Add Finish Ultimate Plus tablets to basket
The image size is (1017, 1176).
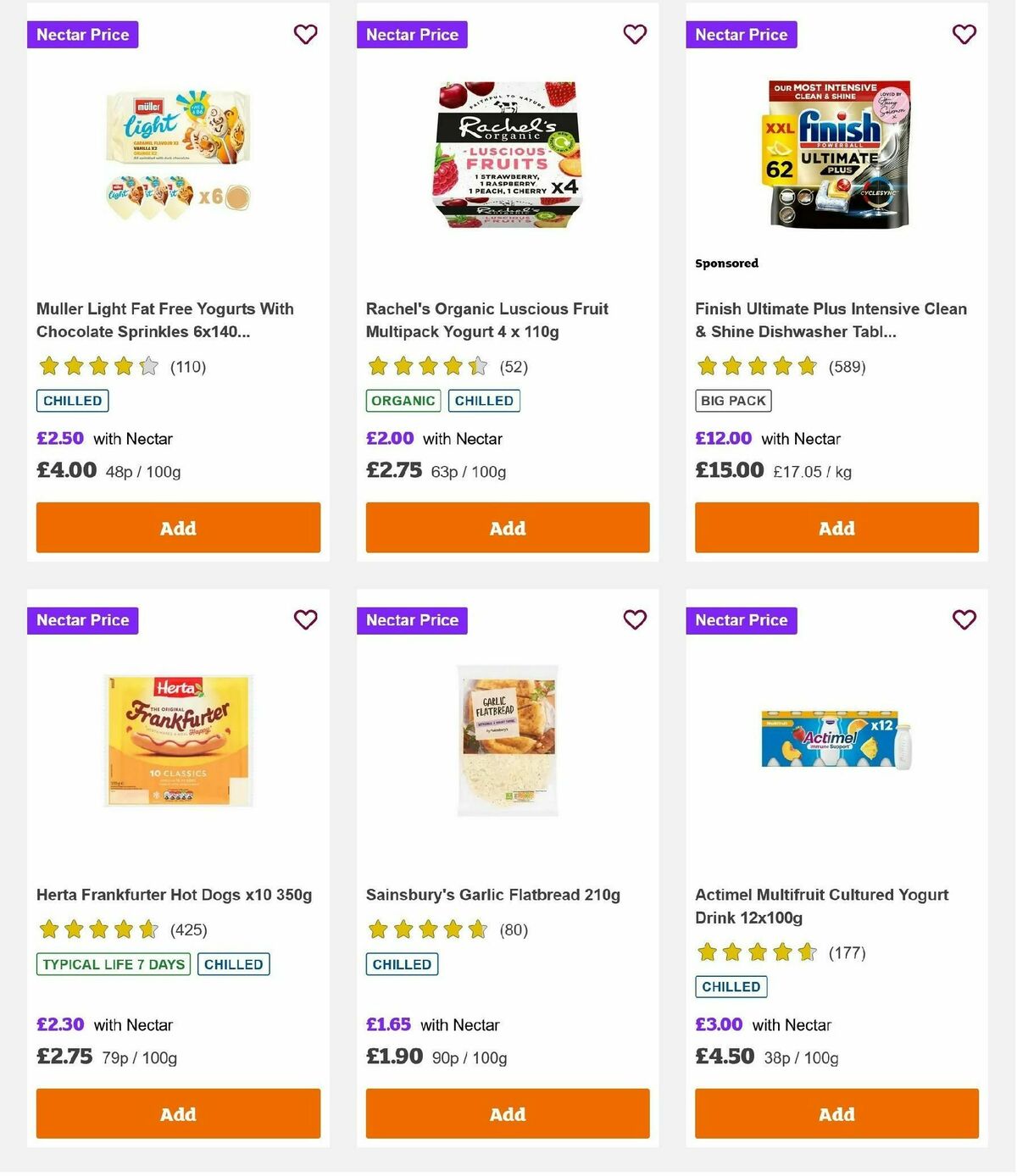(x=836, y=527)
